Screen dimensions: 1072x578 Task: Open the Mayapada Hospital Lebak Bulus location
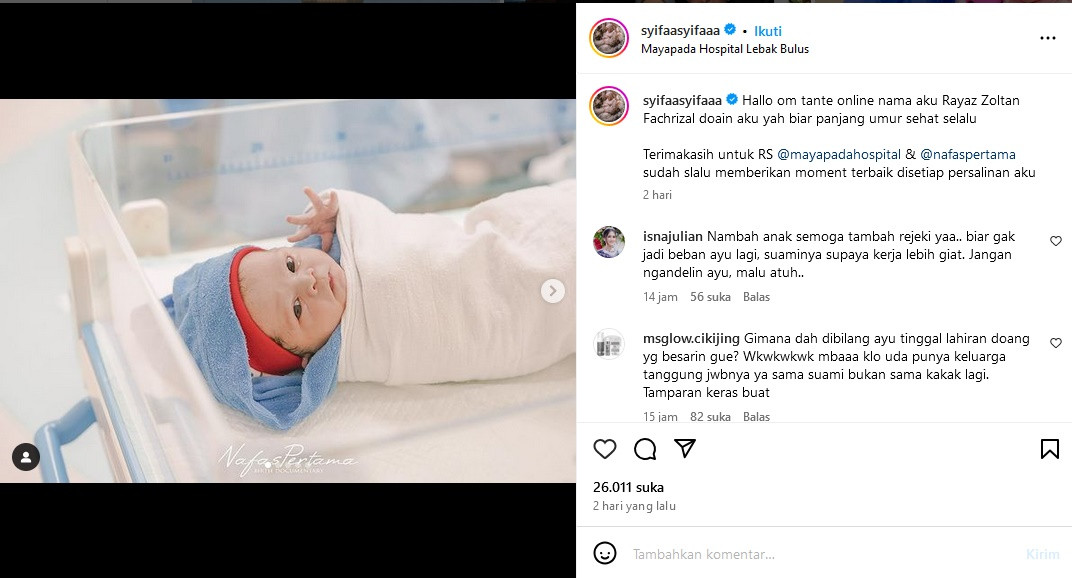pyautogui.click(x=725, y=49)
